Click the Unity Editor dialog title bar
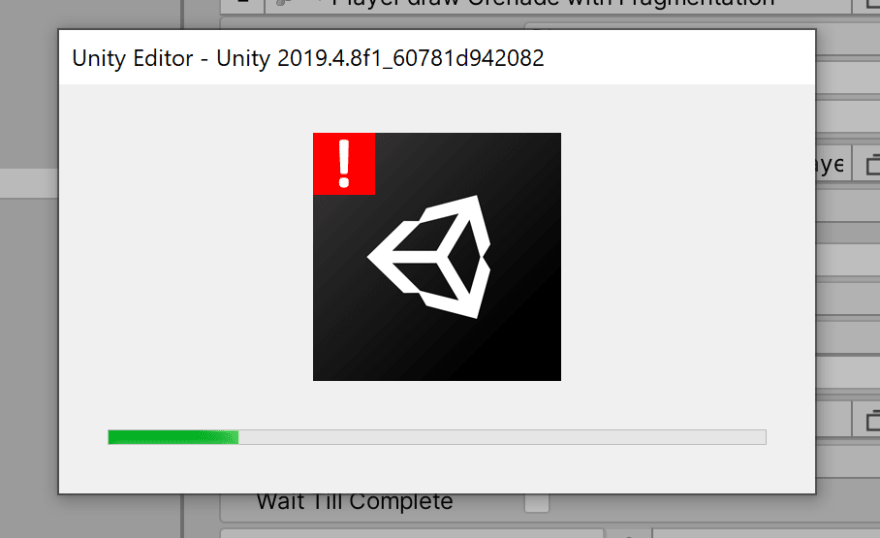 point(437,58)
